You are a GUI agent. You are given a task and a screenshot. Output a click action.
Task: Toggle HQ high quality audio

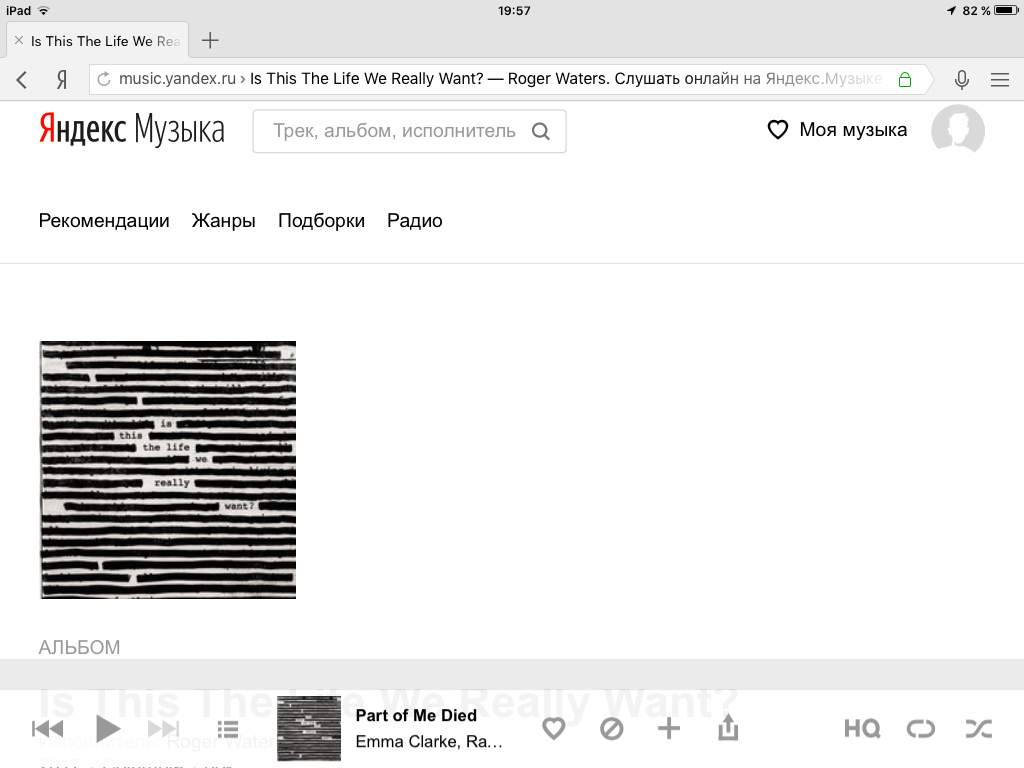click(861, 729)
